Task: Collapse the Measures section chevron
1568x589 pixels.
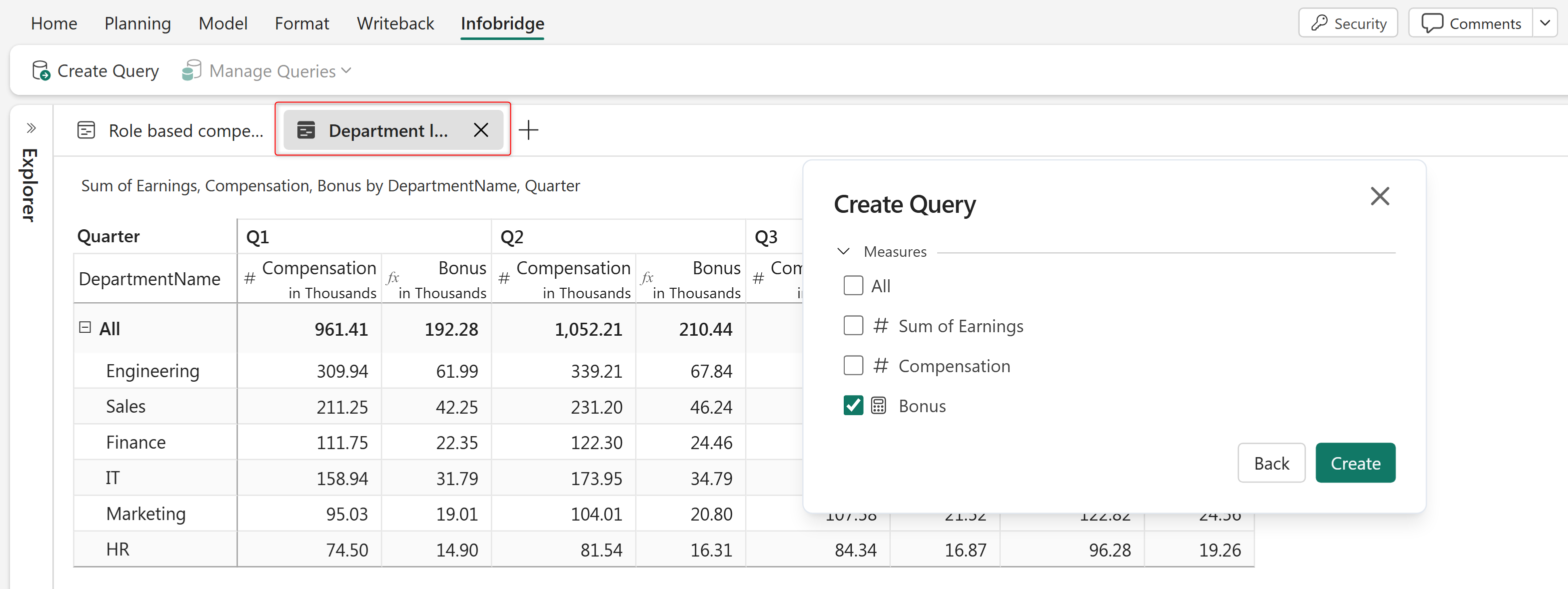Action: click(843, 251)
